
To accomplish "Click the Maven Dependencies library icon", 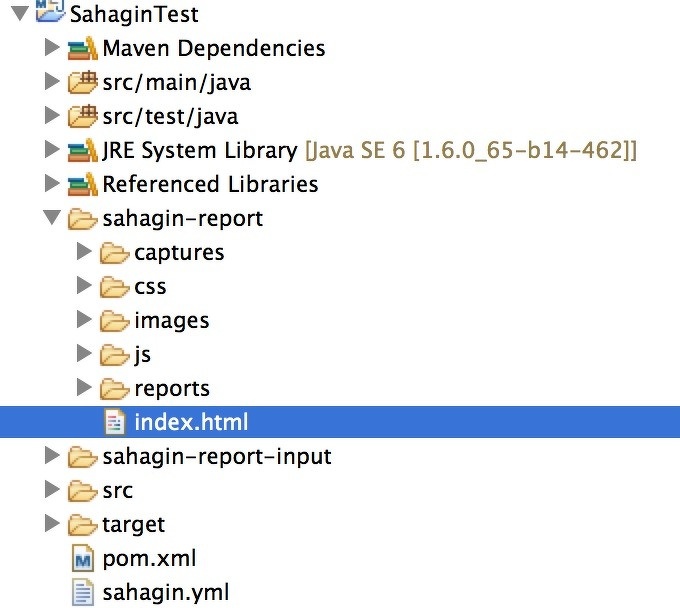I will pos(82,48).
